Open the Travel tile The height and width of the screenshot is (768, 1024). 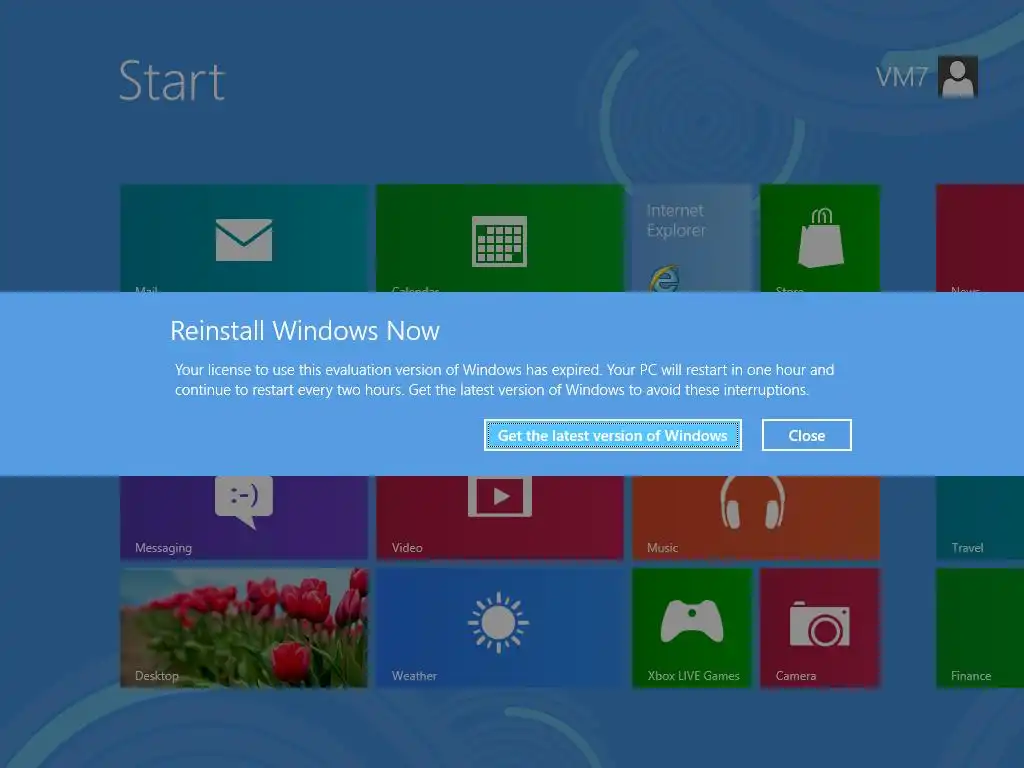(x=980, y=517)
